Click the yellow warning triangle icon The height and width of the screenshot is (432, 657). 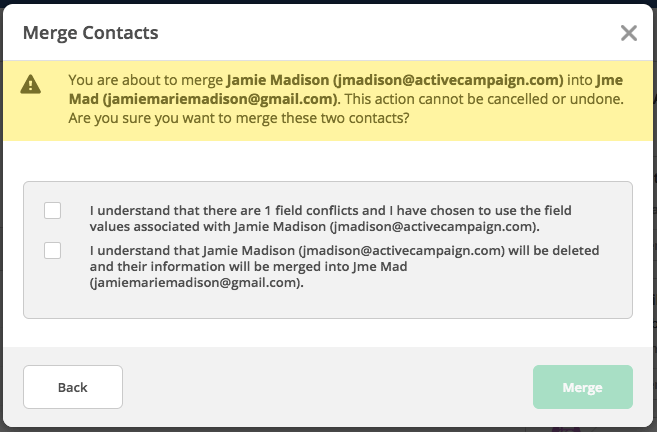pos(31,84)
